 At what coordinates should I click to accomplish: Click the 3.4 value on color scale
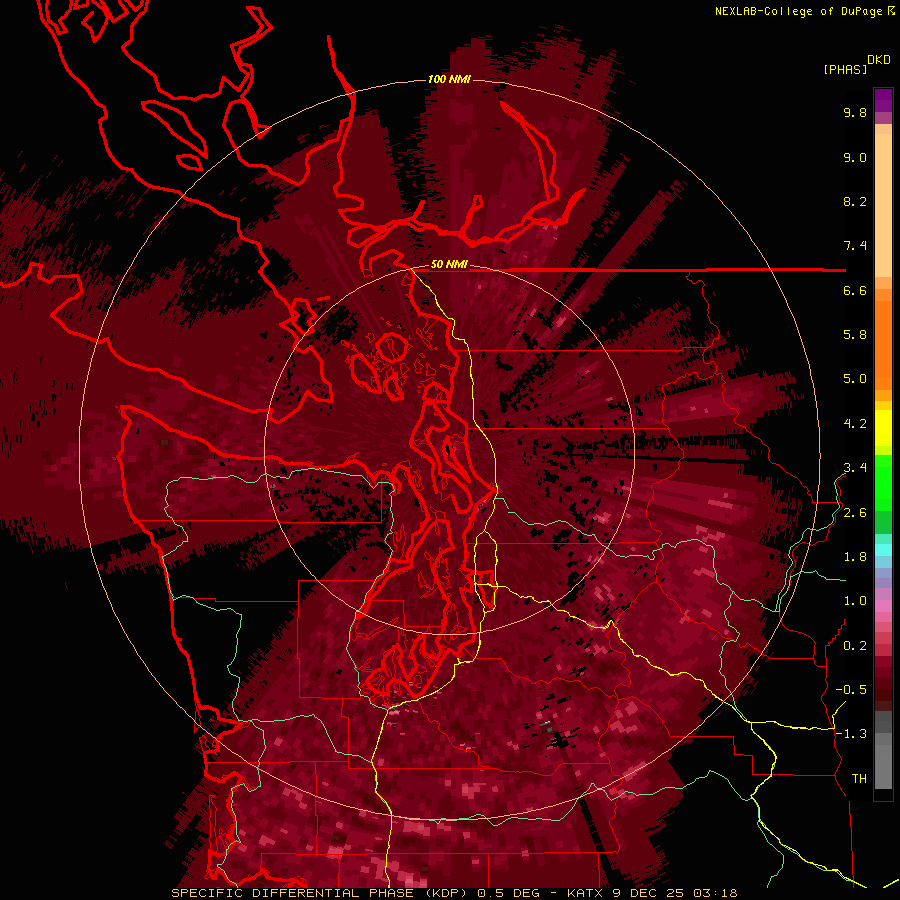(x=855, y=468)
